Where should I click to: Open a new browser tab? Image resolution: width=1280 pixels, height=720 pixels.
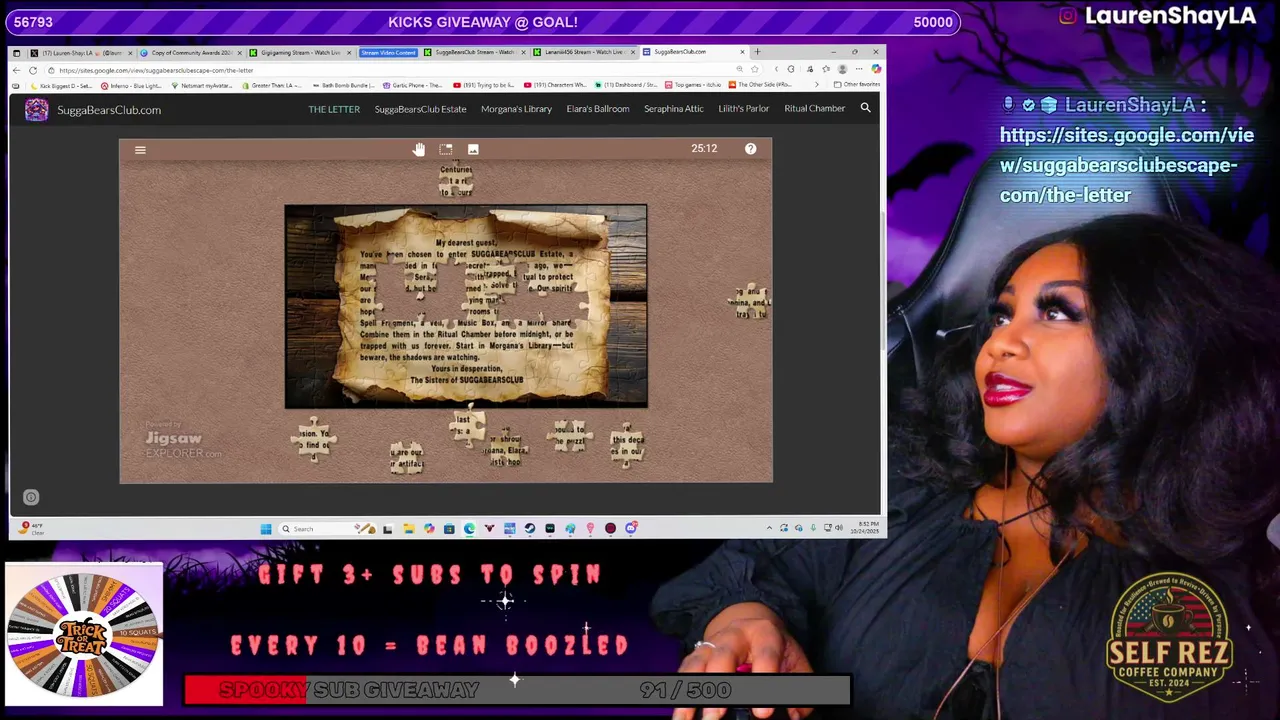click(757, 52)
